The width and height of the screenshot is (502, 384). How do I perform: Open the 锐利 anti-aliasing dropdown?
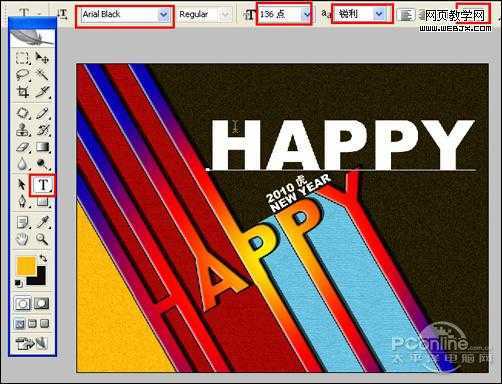tap(379, 14)
